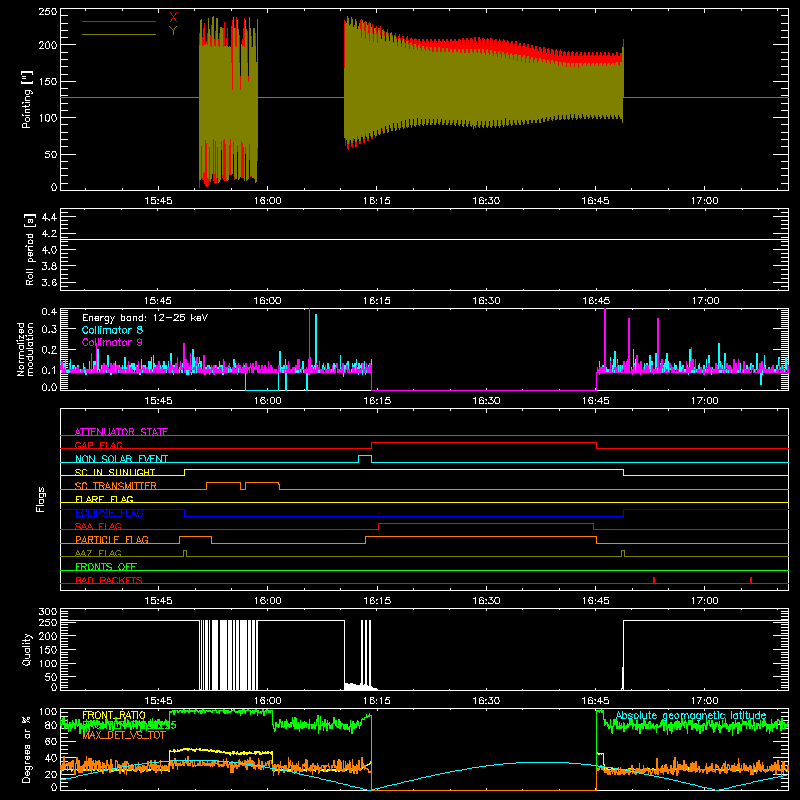Click the cyan modulation spike near 16:06

[x=316, y=340]
